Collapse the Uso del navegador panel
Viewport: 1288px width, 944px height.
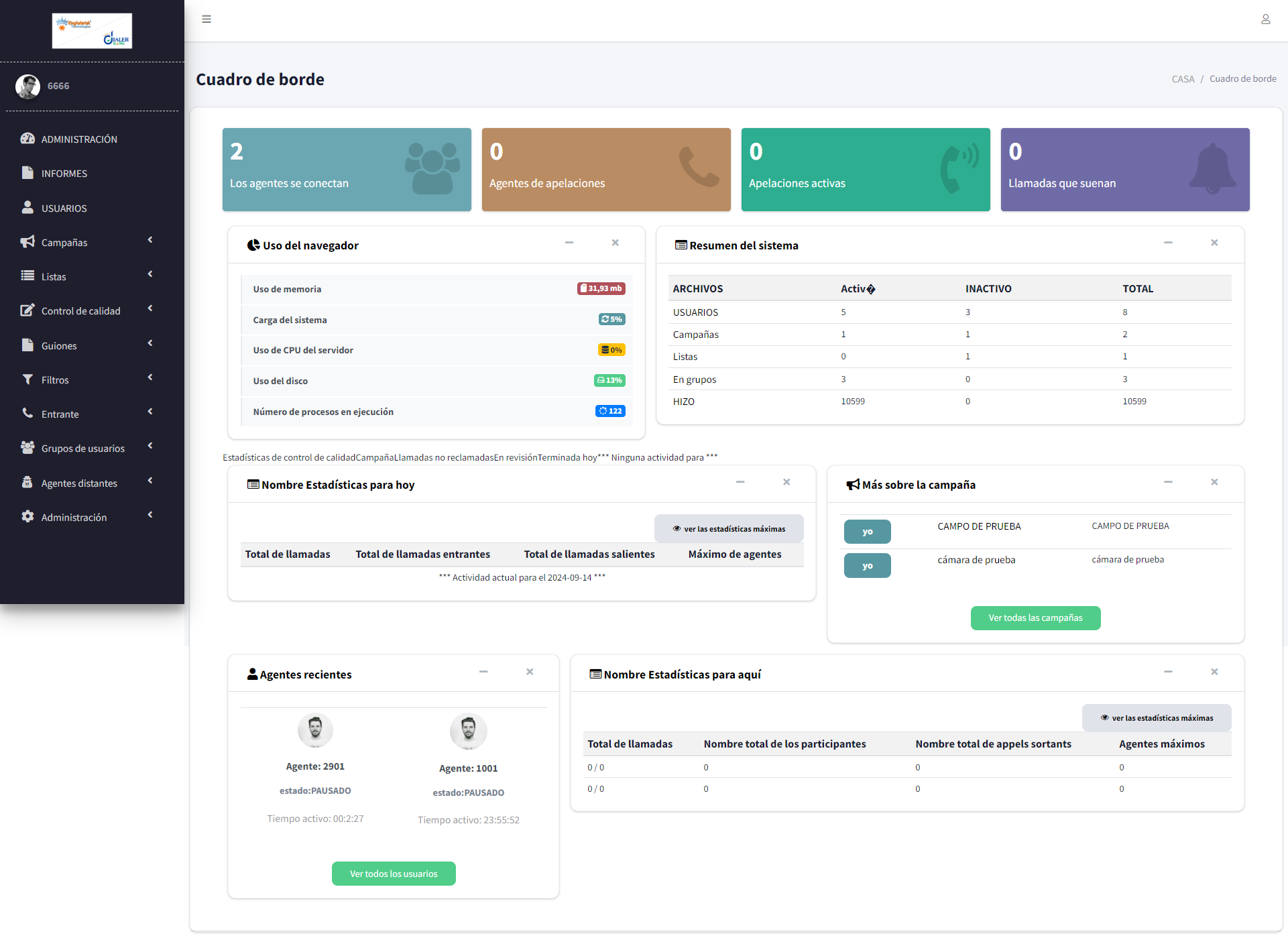click(569, 243)
